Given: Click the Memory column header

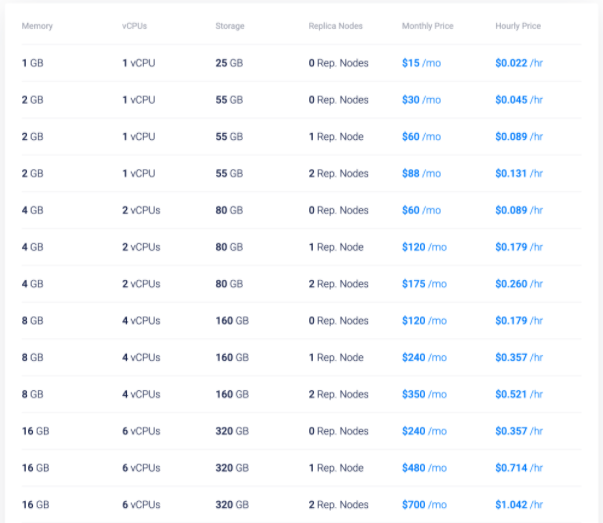Looking at the screenshot, I should pos(37,26).
